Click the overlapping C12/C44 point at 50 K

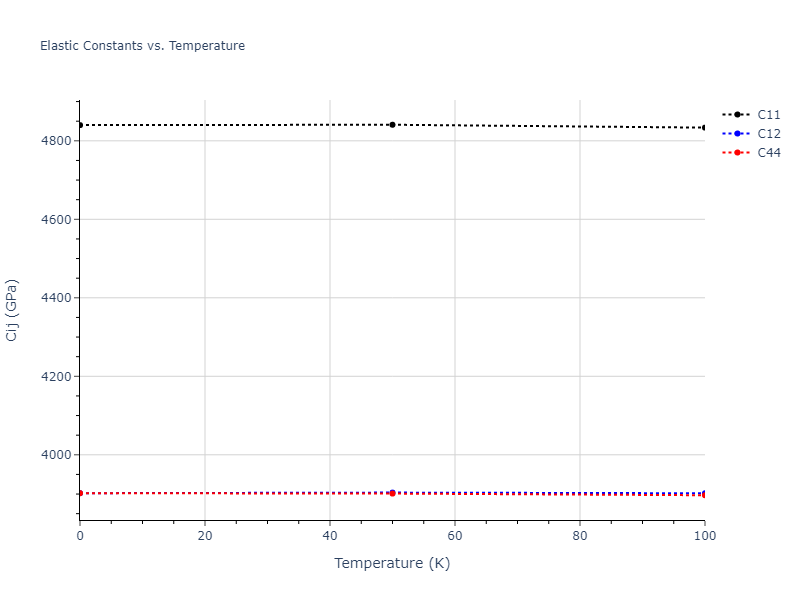click(x=392, y=493)
